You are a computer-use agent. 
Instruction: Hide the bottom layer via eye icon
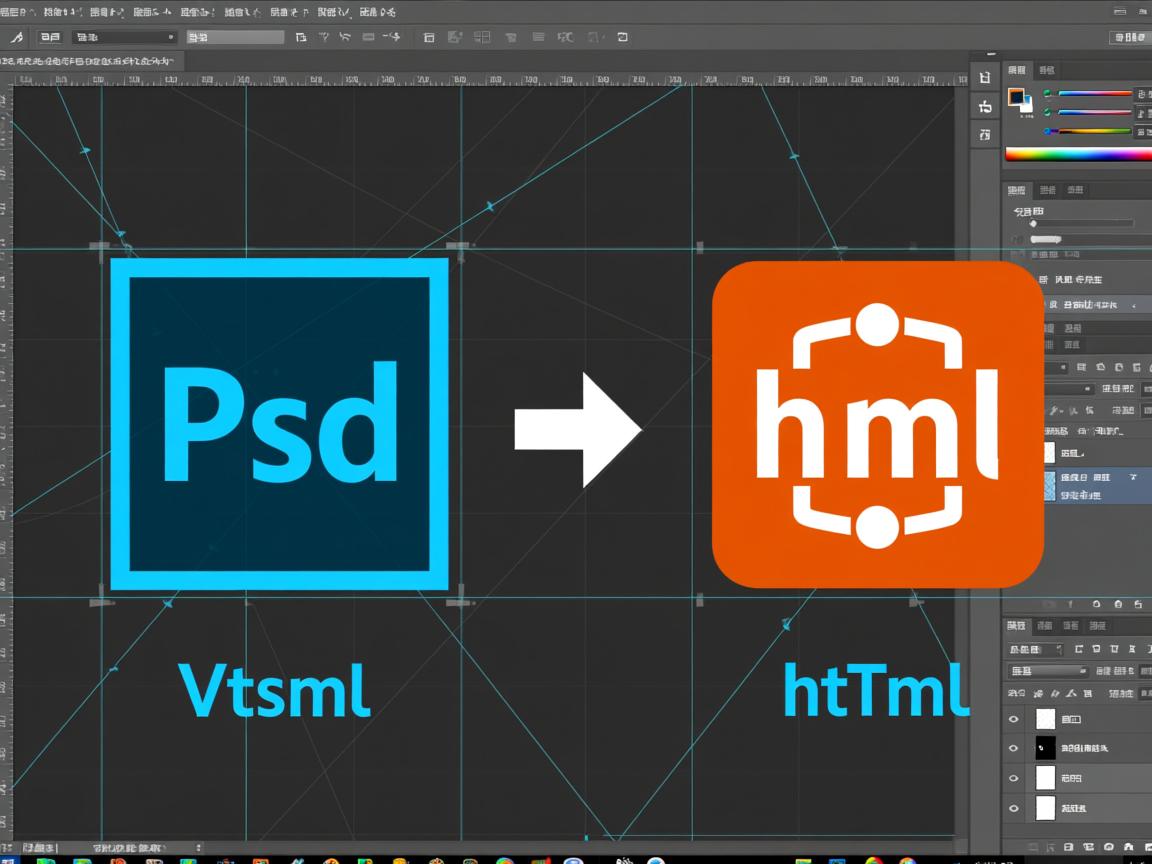pos(1014,808)
